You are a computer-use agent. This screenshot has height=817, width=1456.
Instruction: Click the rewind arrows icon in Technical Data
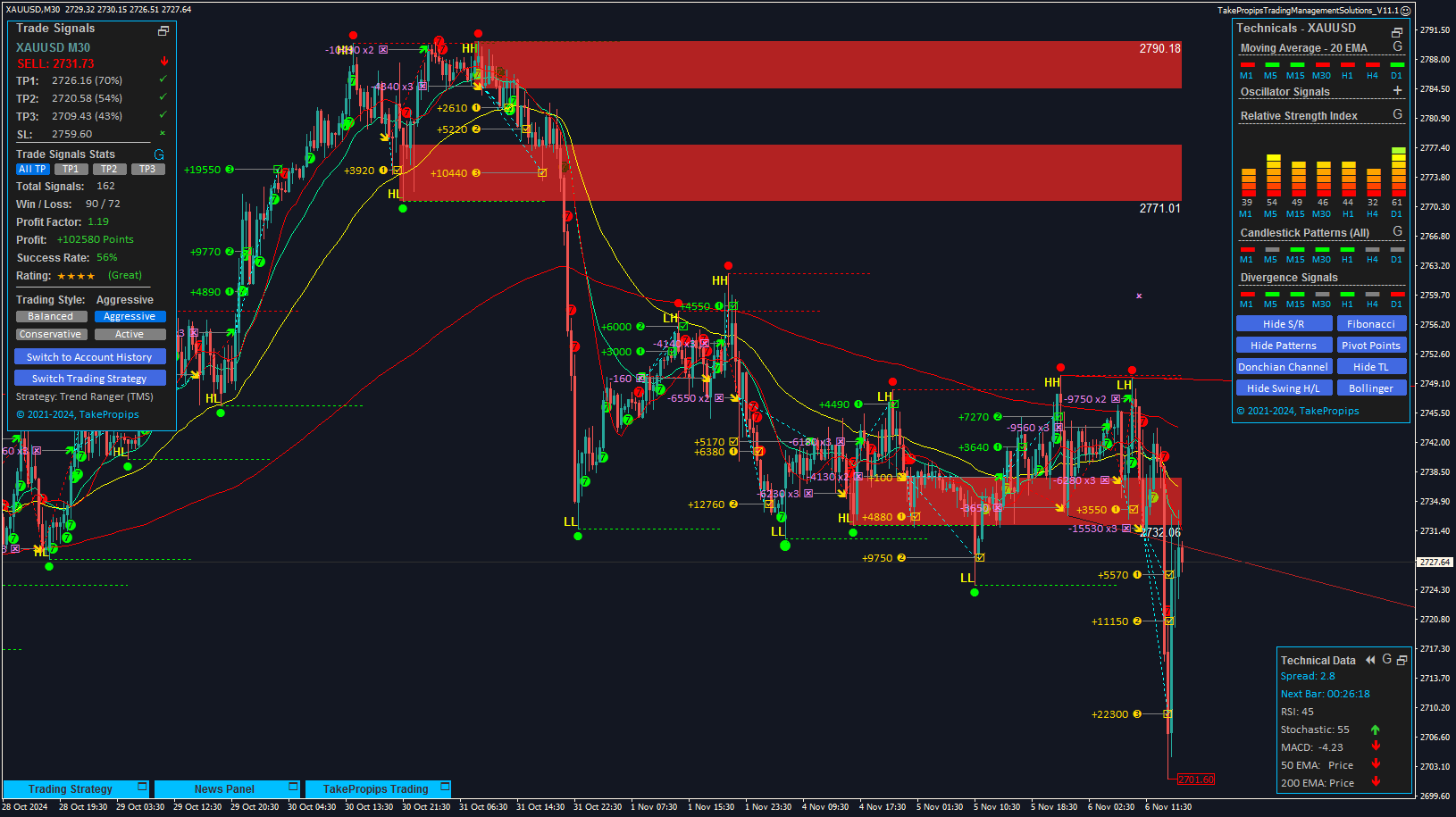click(x=1370, y=660)
